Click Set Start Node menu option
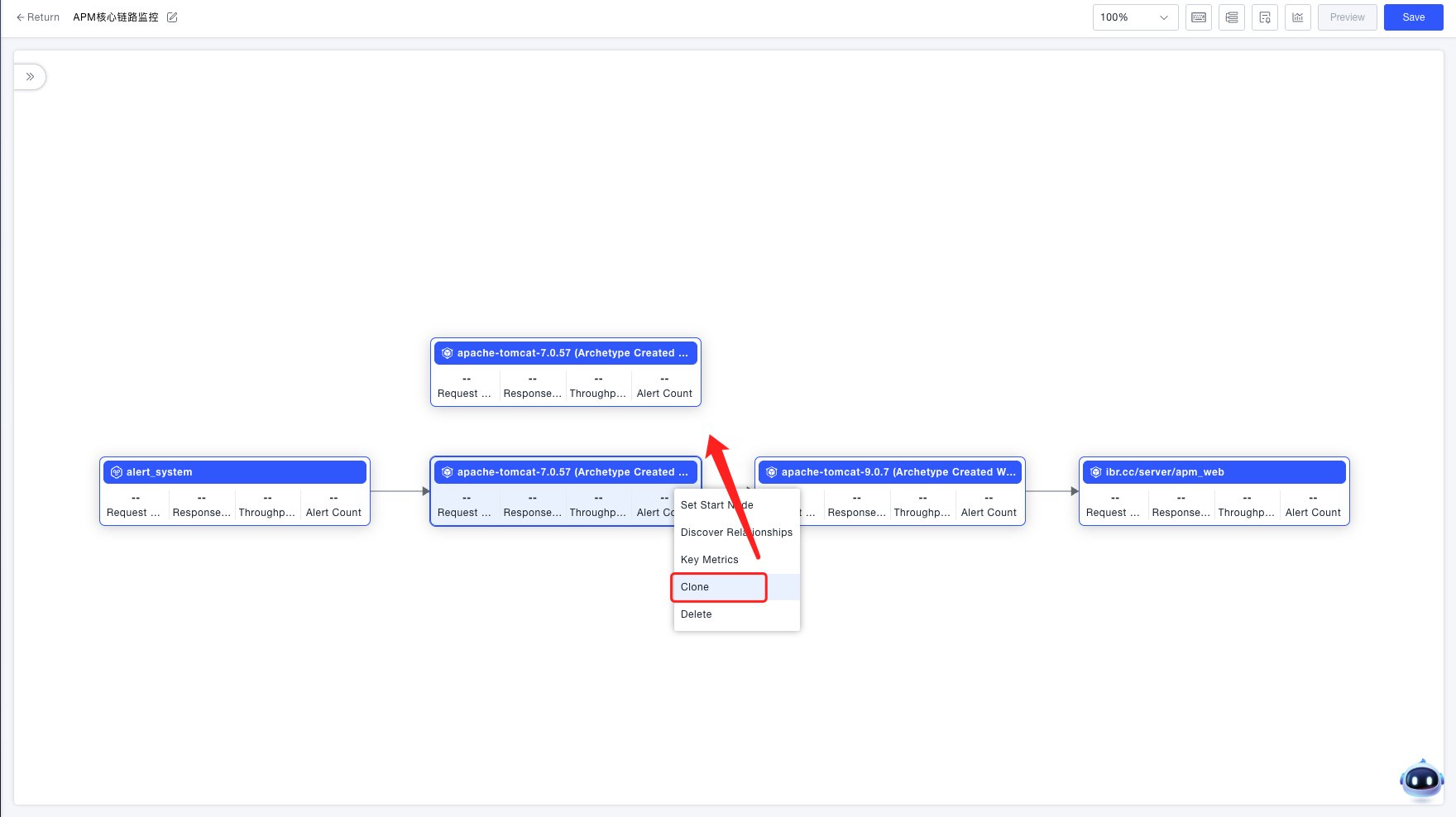 (x=716, y=505)
